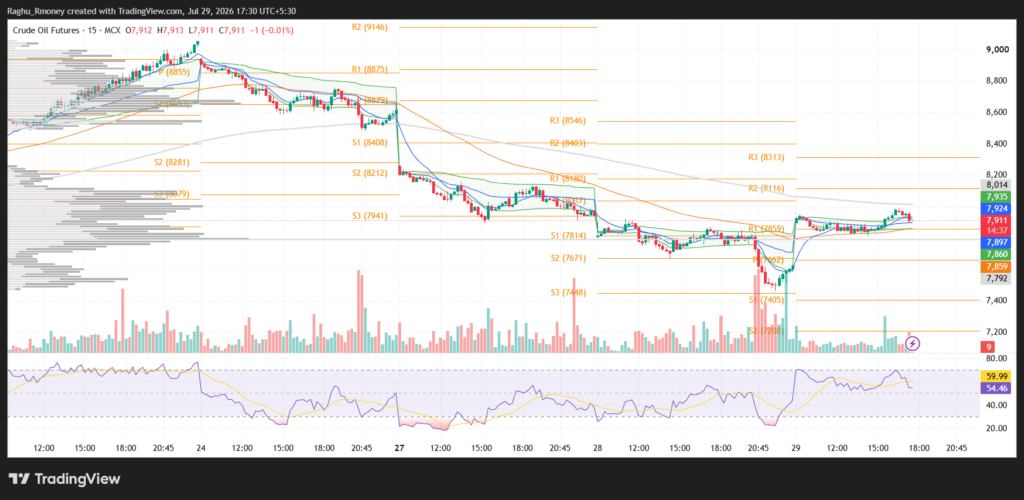The height and width of the screenshot is (500, 1024).
Task: Click the 20.00 RSI scale label
Action: [997, 428]
